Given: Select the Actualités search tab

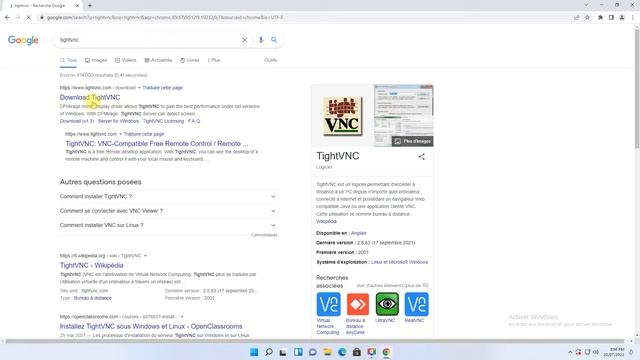Looking at the screenshot, I should [158, 60].
